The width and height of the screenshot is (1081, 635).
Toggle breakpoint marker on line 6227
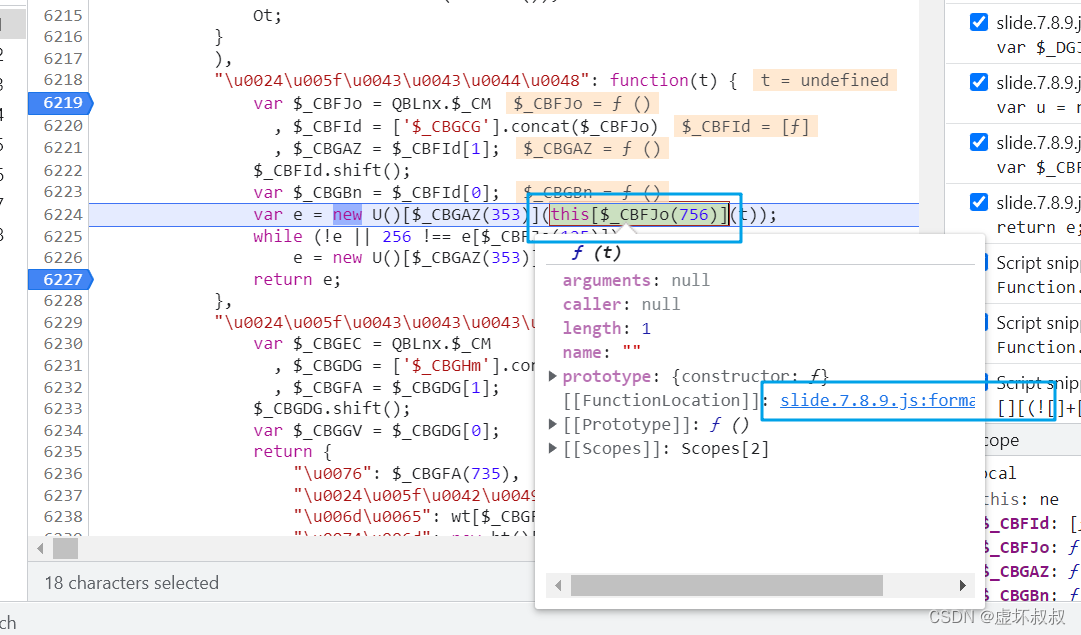[61, 279]
